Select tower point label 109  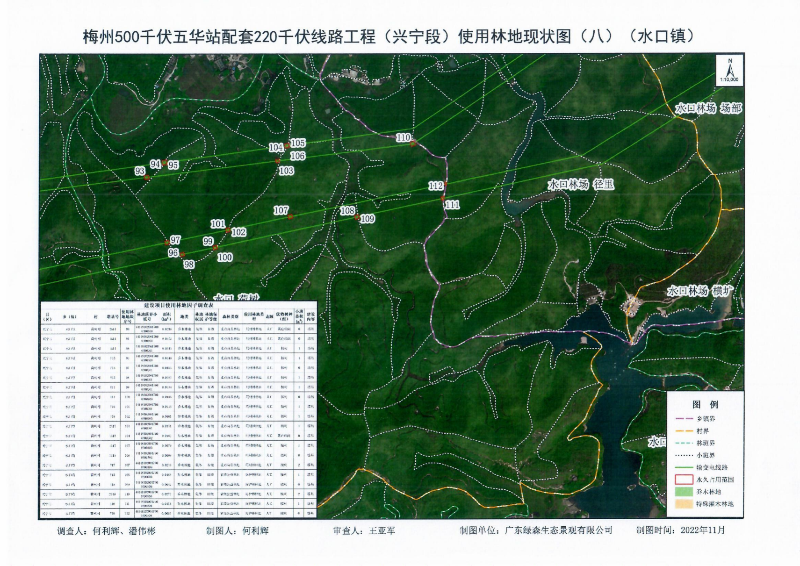point(367,219)
